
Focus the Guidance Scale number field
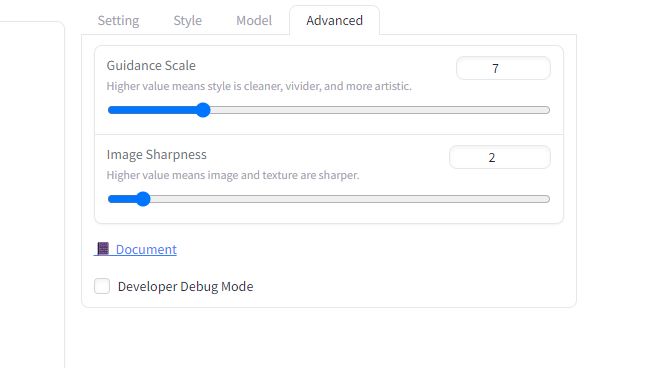pos(503,68)
